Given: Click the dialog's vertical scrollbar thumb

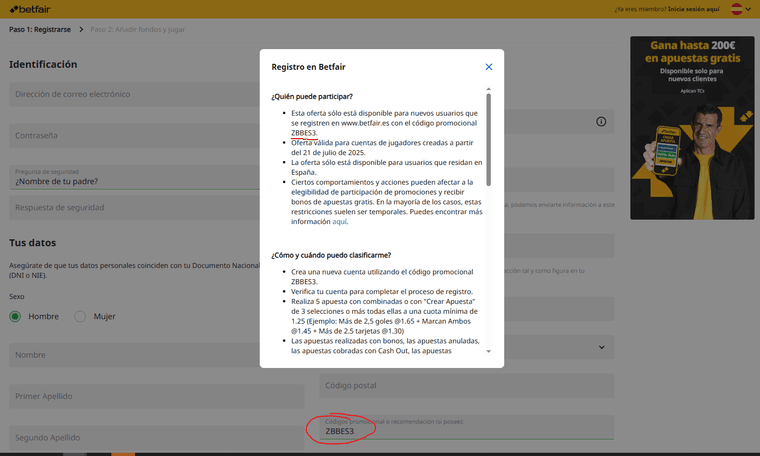Looking at the screenshot, I should (489, 140).
